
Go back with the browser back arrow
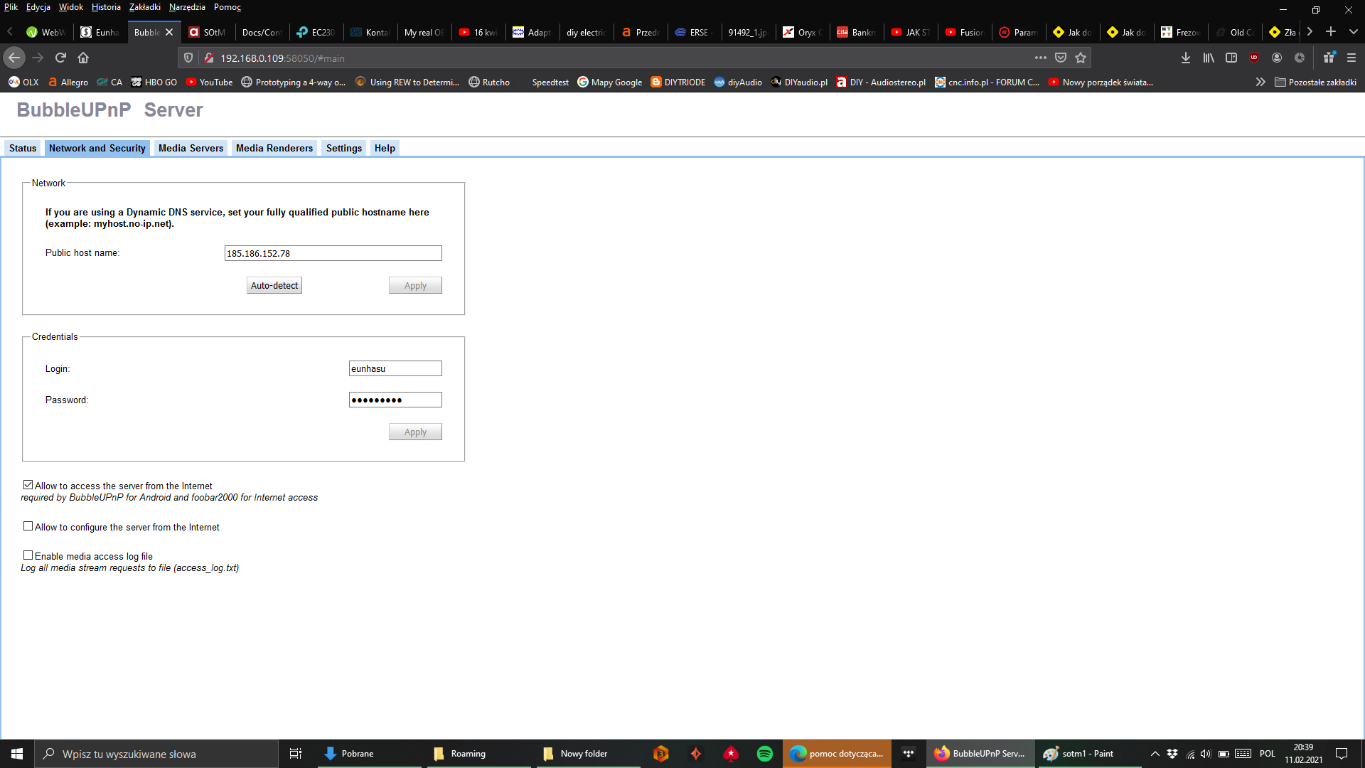pyautogui.click(x=14, y=57)
